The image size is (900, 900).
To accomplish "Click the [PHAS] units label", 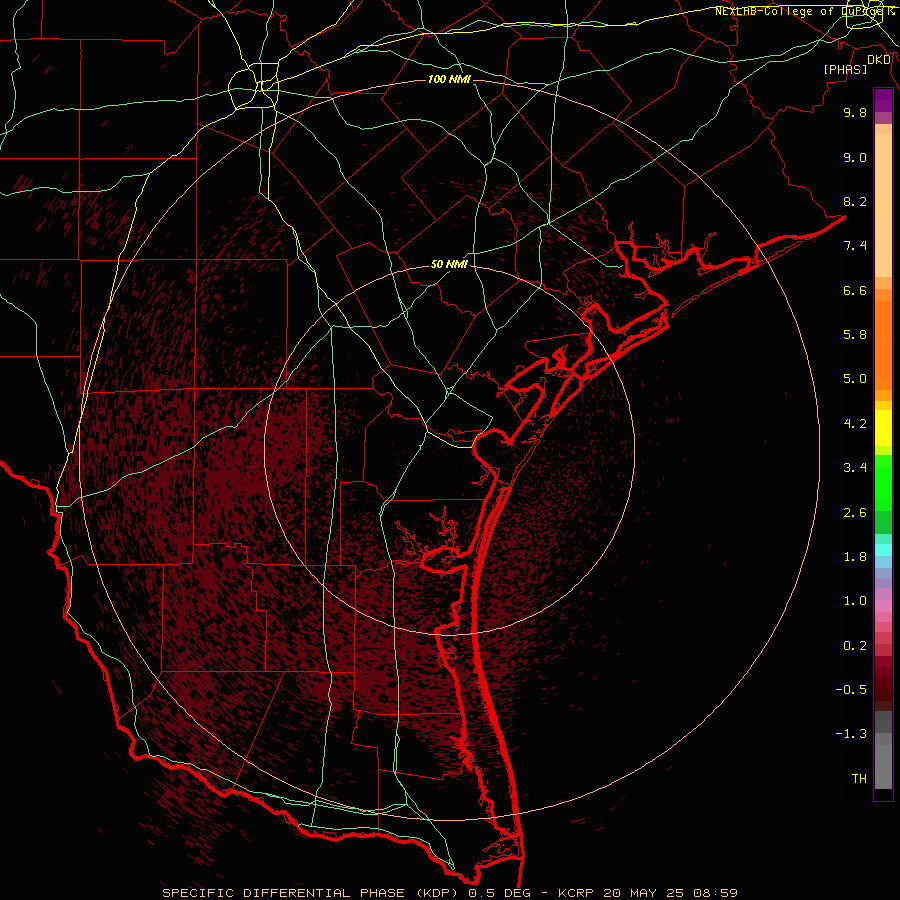I will 845,69.
